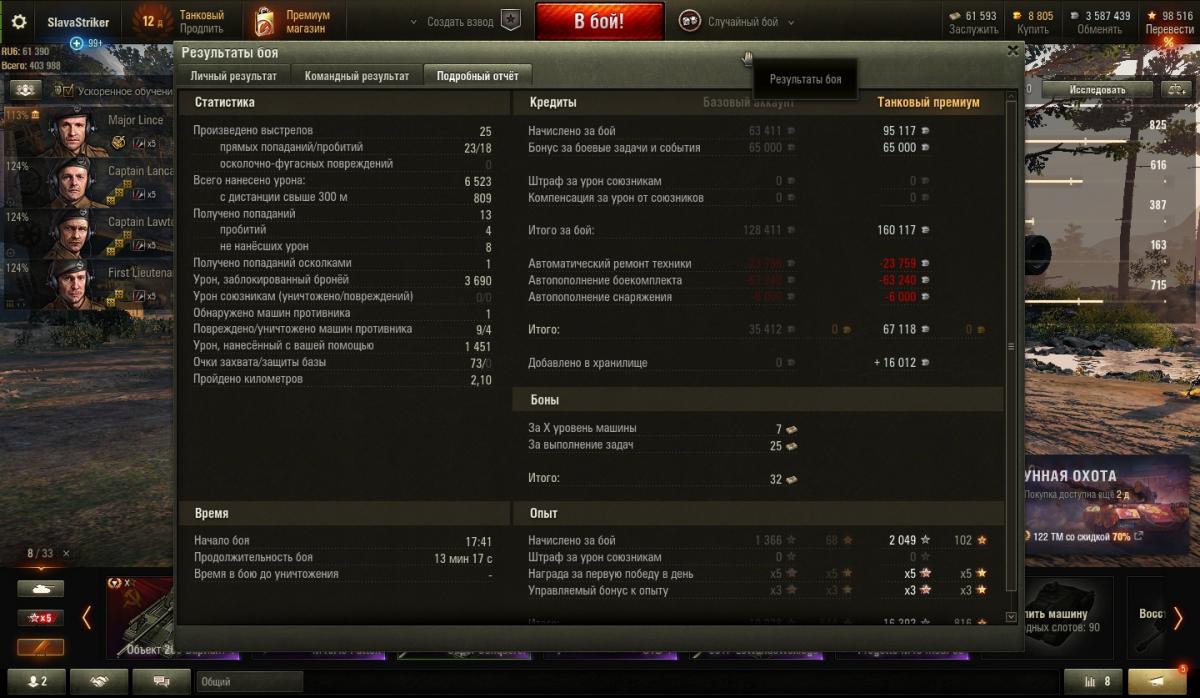Open the contacts list with 2 online

tap(36, 681)
